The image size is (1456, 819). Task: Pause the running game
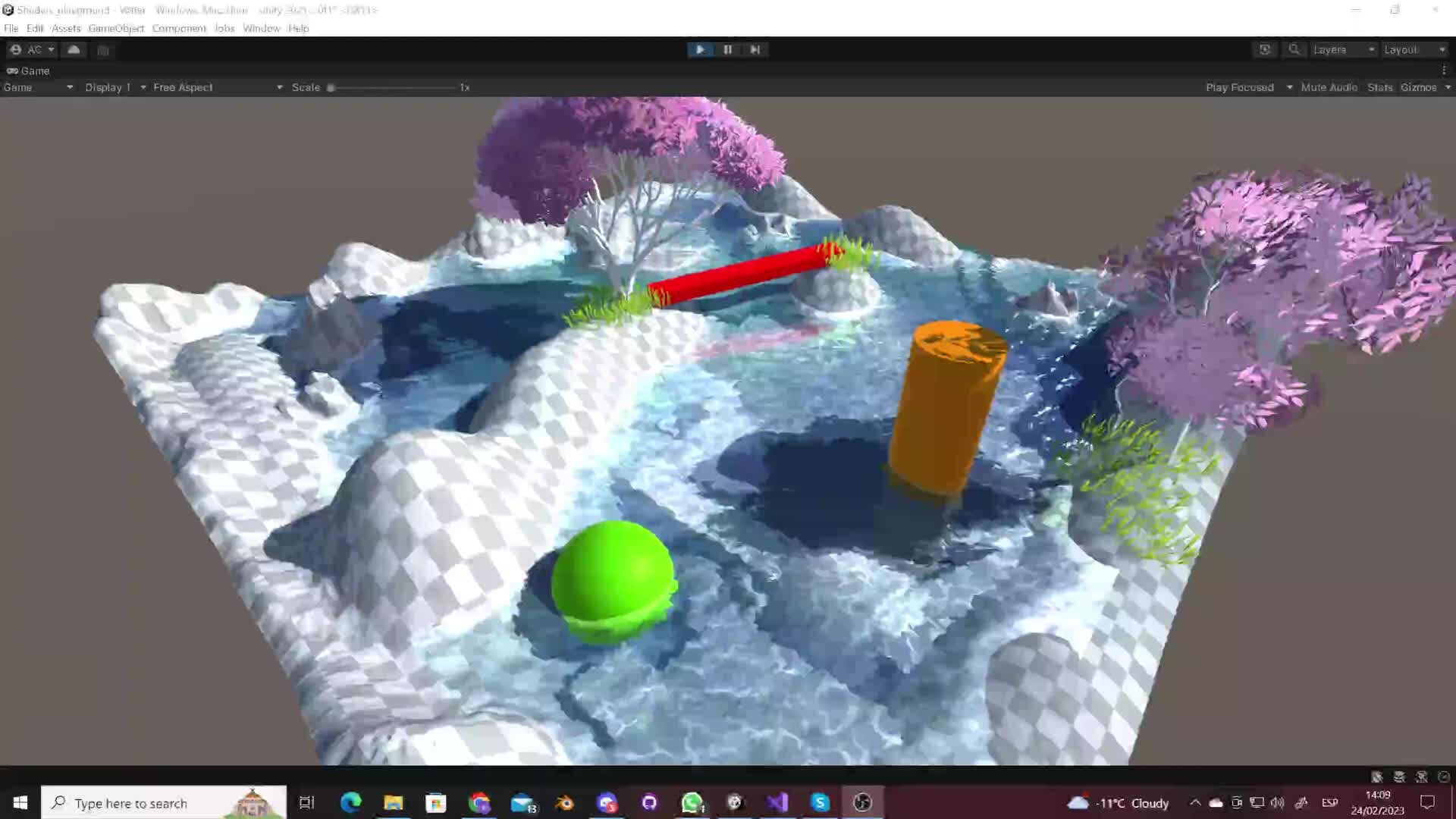tap(727, 49)
